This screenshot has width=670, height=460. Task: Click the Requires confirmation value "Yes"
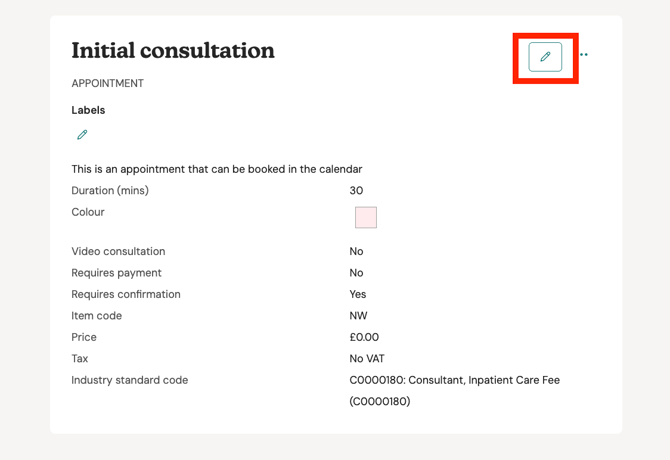(358, 294)
